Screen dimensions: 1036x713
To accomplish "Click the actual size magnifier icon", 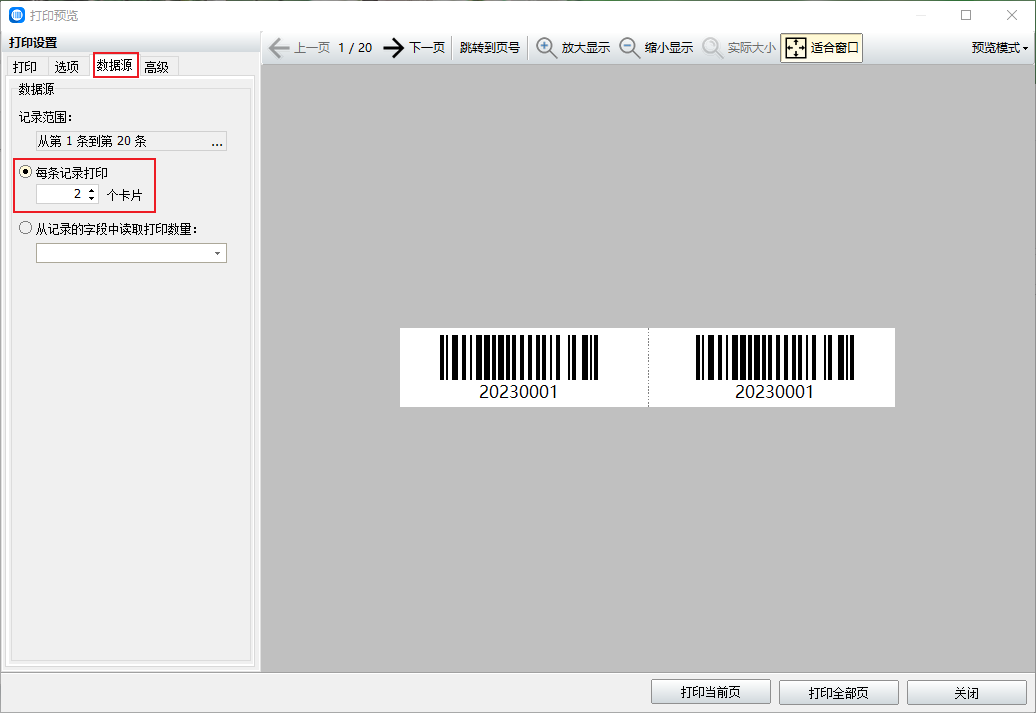I will (712, 48).
